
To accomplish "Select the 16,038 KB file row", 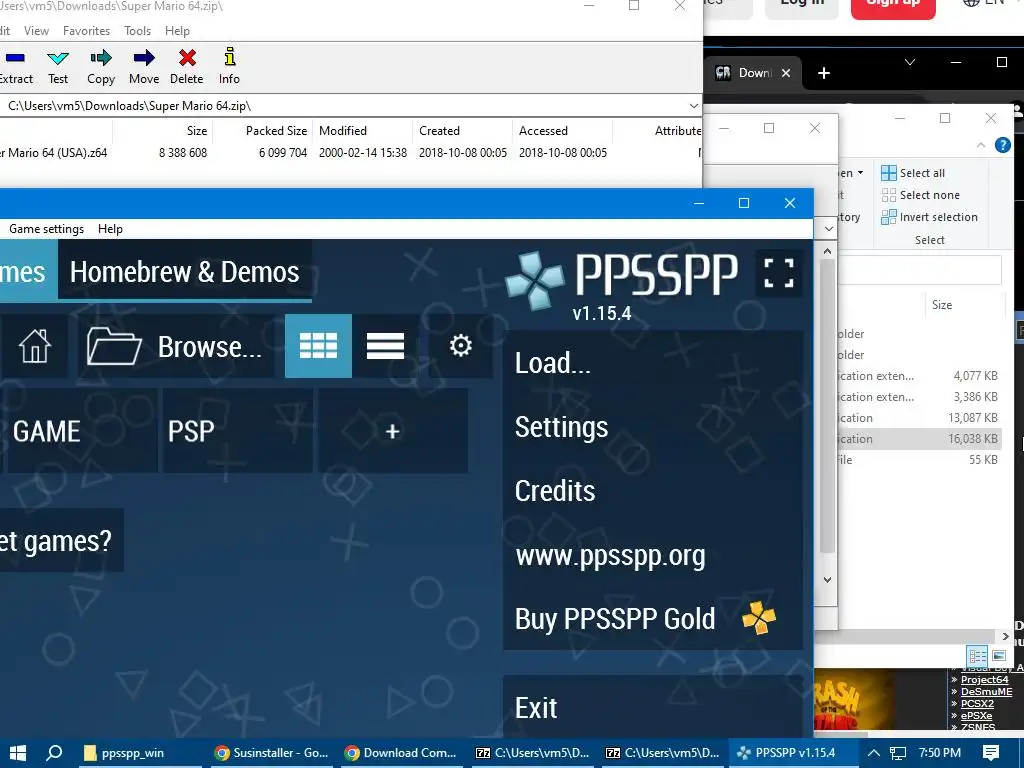I will click(x=920, y=439).
